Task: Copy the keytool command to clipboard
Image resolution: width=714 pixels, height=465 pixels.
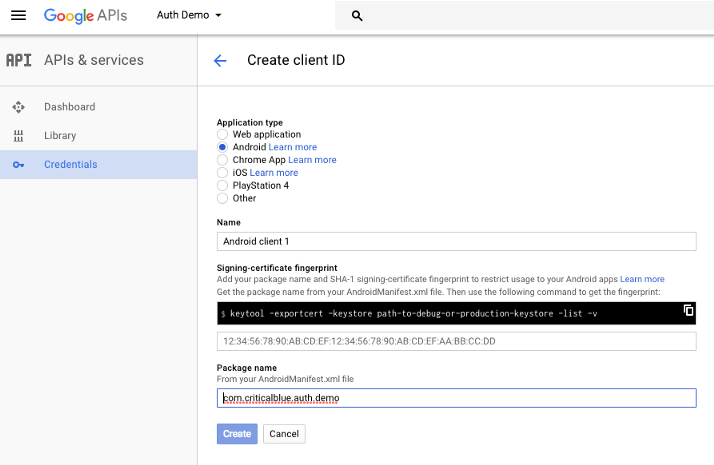Action: click(688, 310)
